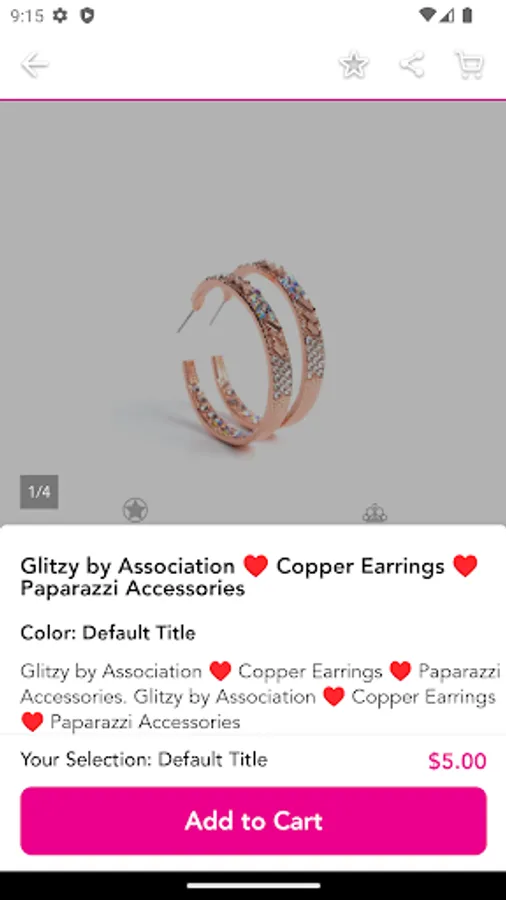The height and width of the screenshot is (900, 506).
Task: Click the shield icon in status bar
Action: (x=87, y=16)
